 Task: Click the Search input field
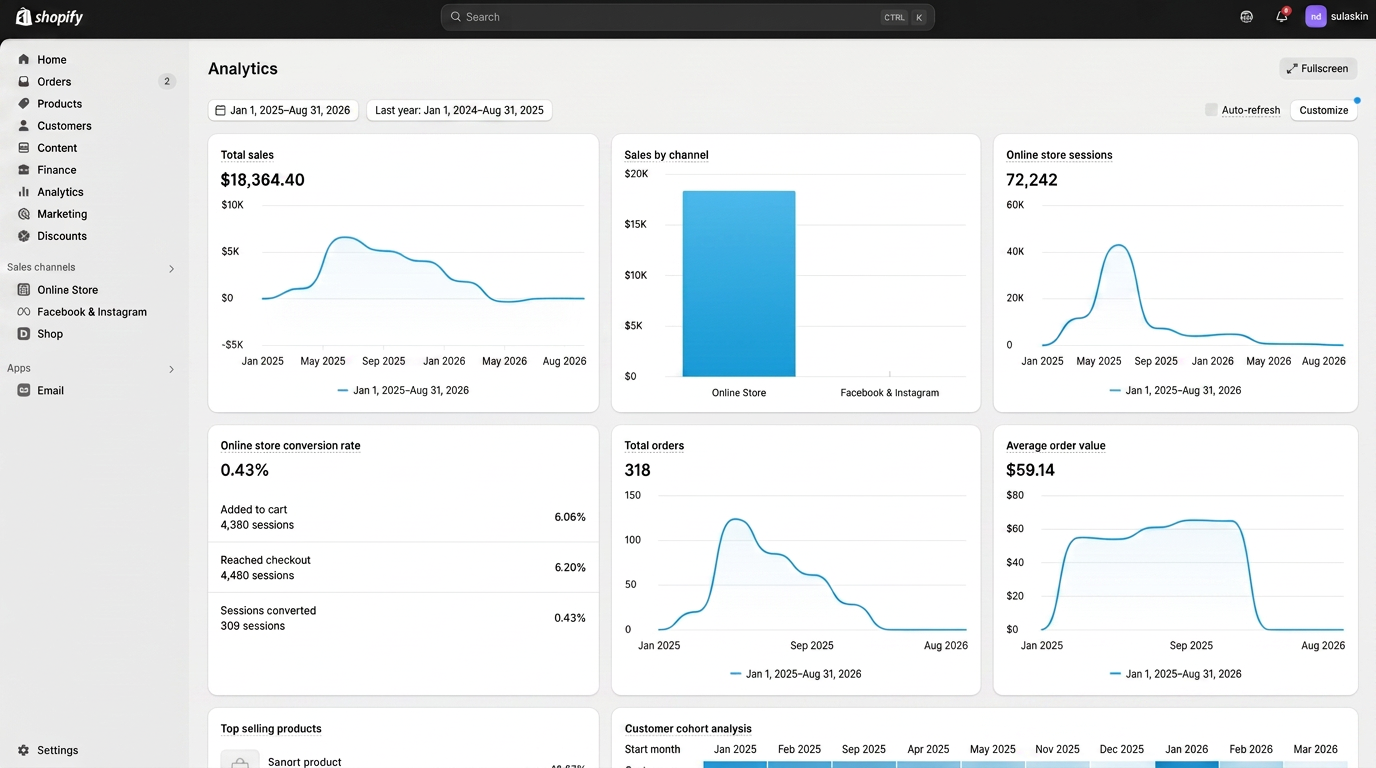point(688,17)
